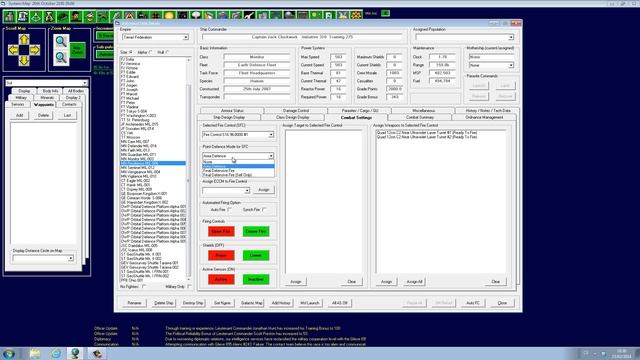Screen dimensions: 640x360
Task: Open the yellow sun system toolbar icon
Action: click(x=169, y=16)
